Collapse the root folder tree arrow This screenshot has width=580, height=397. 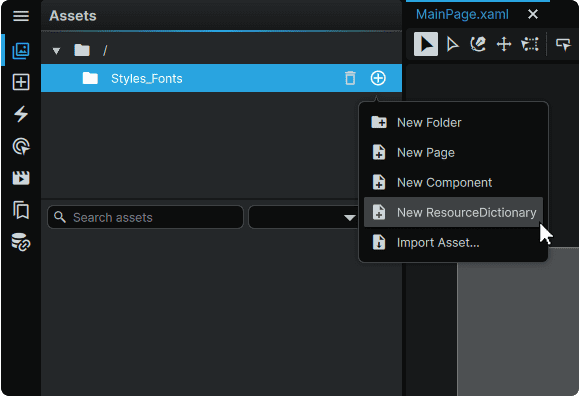56,51
